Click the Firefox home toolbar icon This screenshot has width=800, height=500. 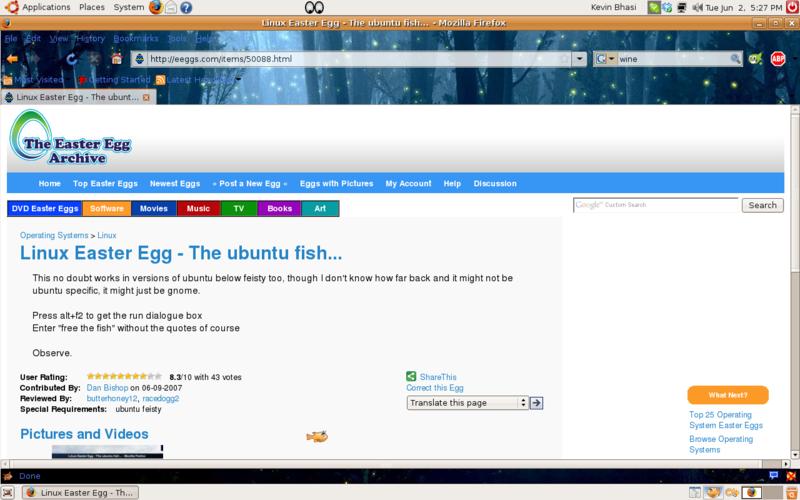117,59
